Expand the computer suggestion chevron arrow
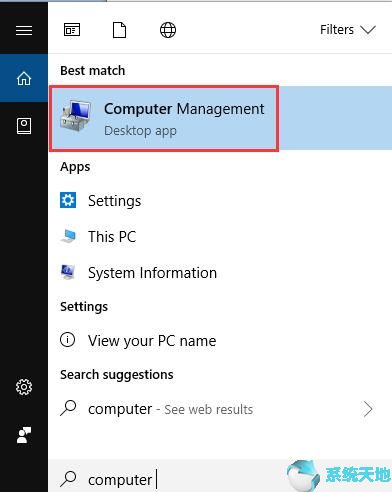Image resolution: width=392 pixels, height=492 pixels. click(x=368, y=409)
